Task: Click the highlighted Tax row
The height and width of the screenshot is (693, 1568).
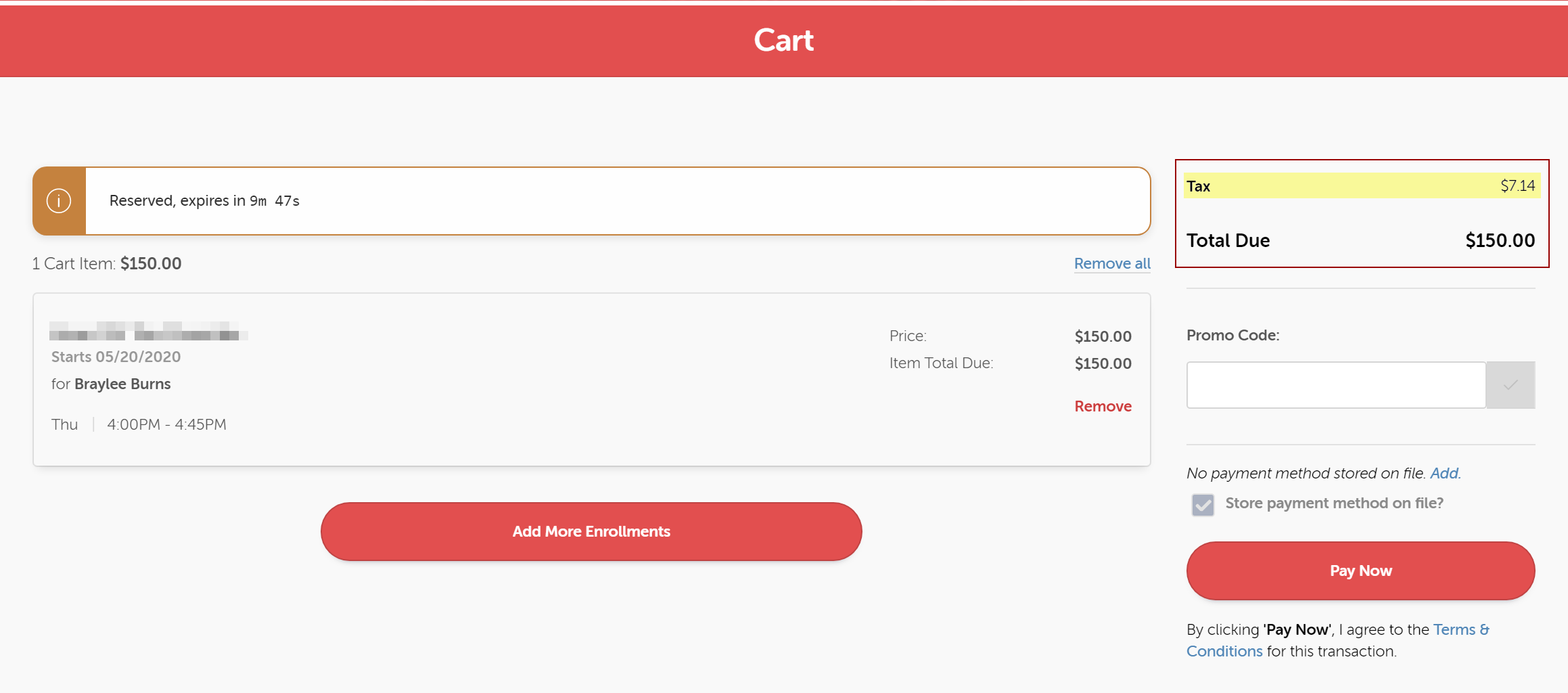Action: [1361, 186]
